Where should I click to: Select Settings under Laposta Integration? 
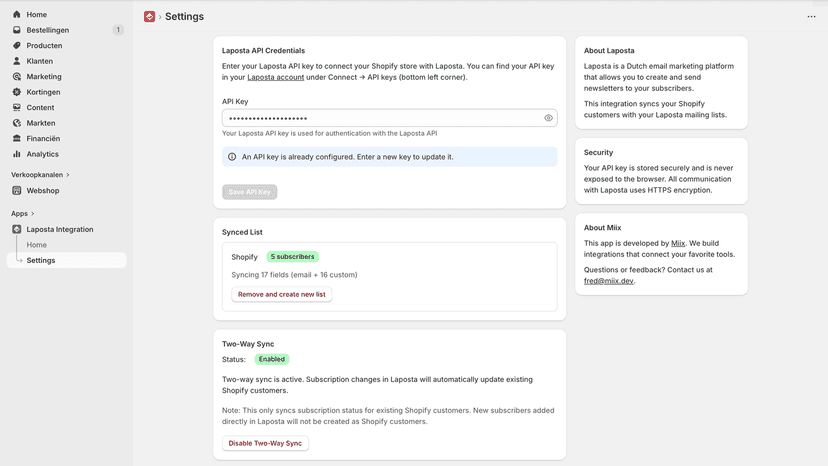[67, 260]
